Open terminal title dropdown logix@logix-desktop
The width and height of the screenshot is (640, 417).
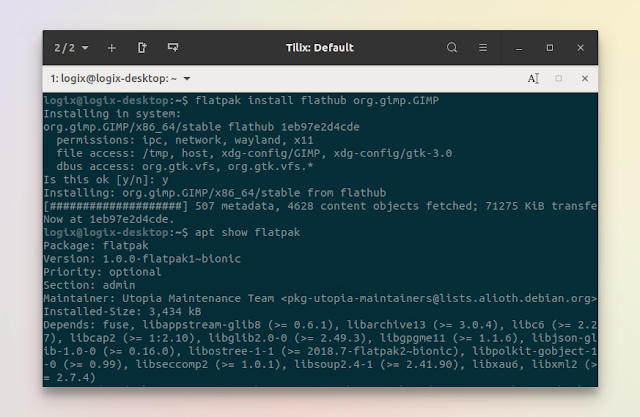120,78
